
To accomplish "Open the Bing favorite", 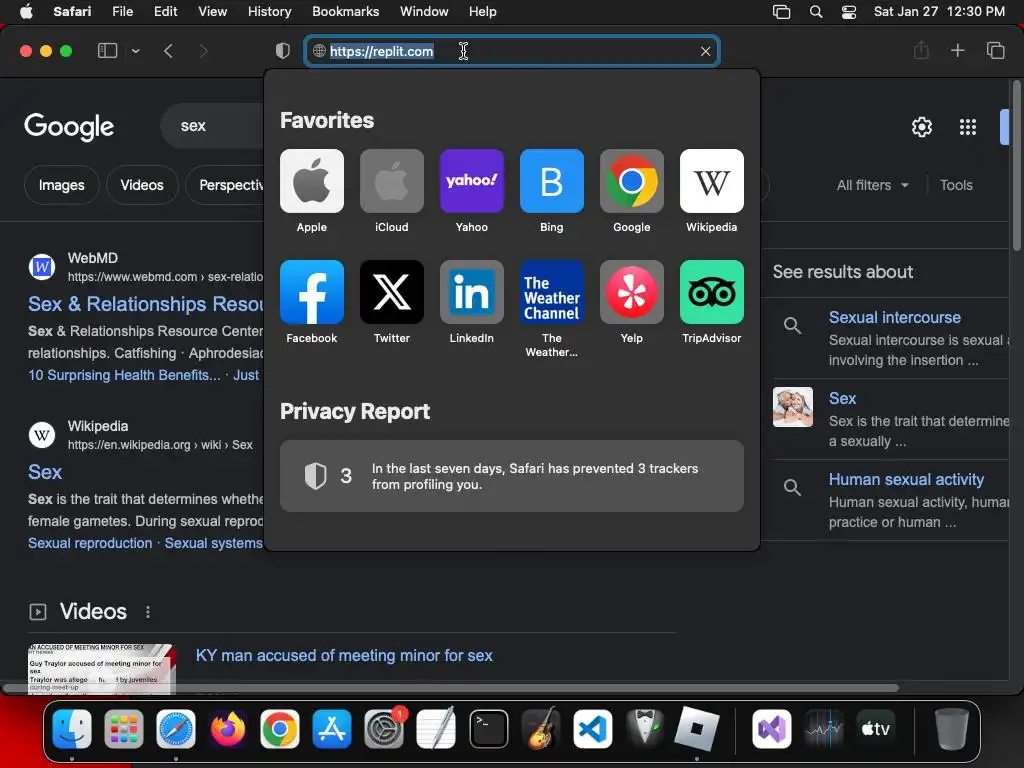I will click(x=551, y=181).
